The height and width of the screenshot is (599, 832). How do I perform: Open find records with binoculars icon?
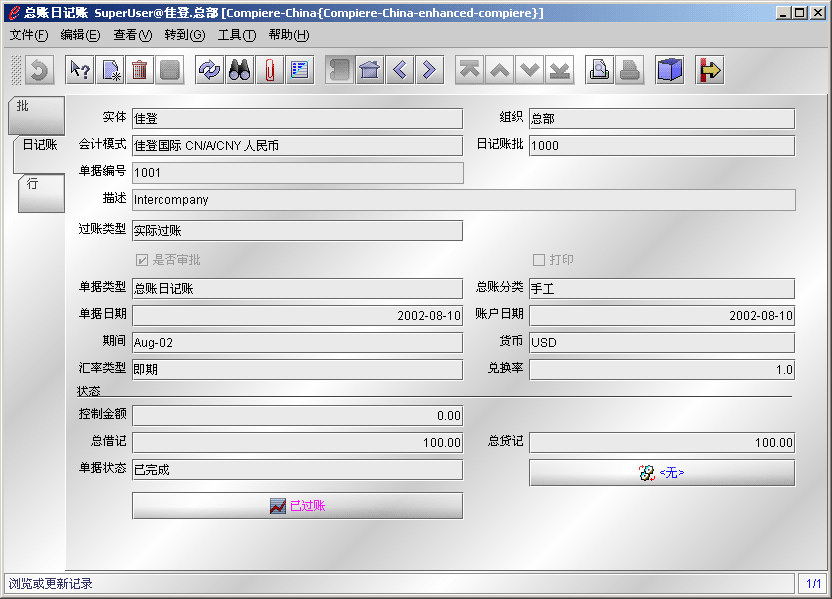[240, 70]
